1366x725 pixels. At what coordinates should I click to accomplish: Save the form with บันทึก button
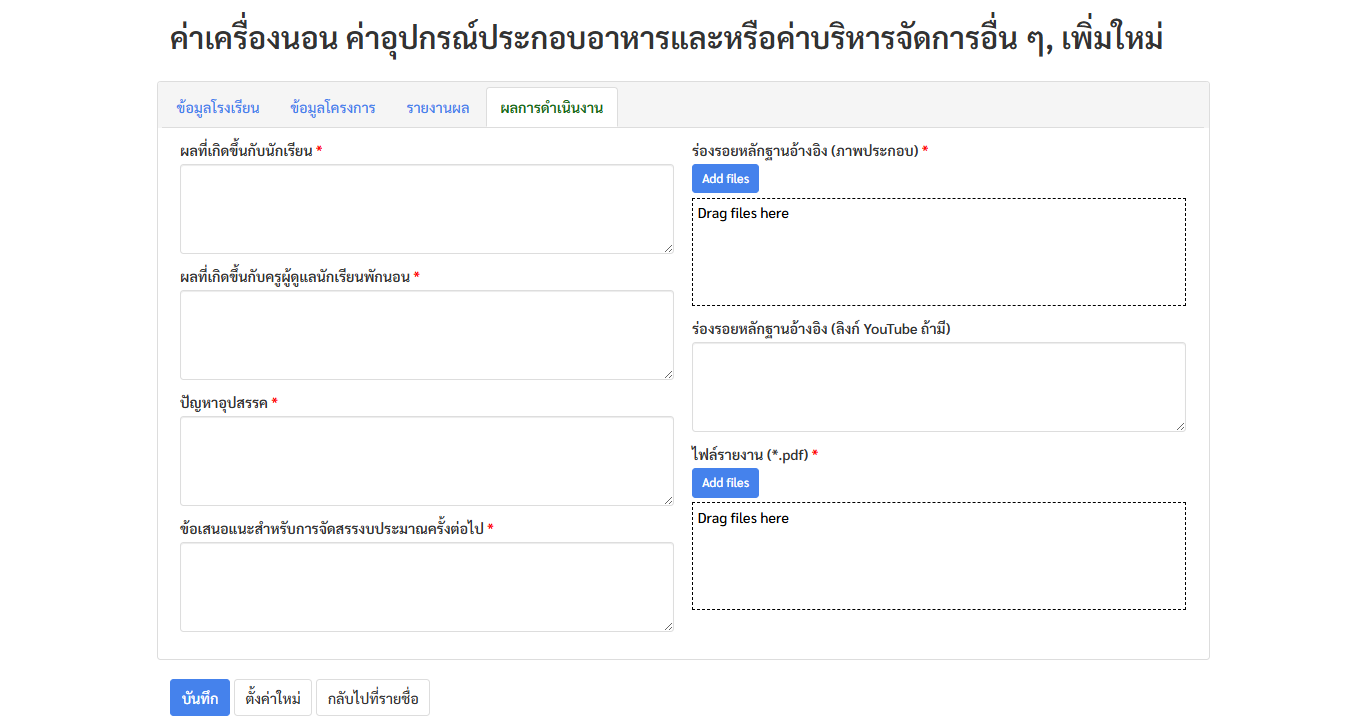click(200, 698)
